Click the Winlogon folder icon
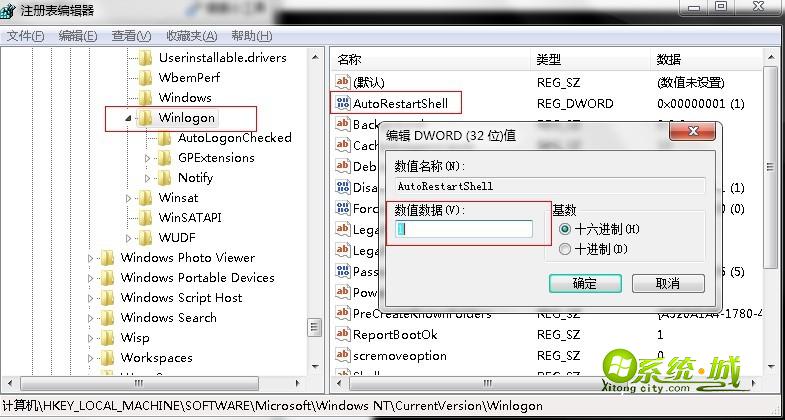 [146, 118]
